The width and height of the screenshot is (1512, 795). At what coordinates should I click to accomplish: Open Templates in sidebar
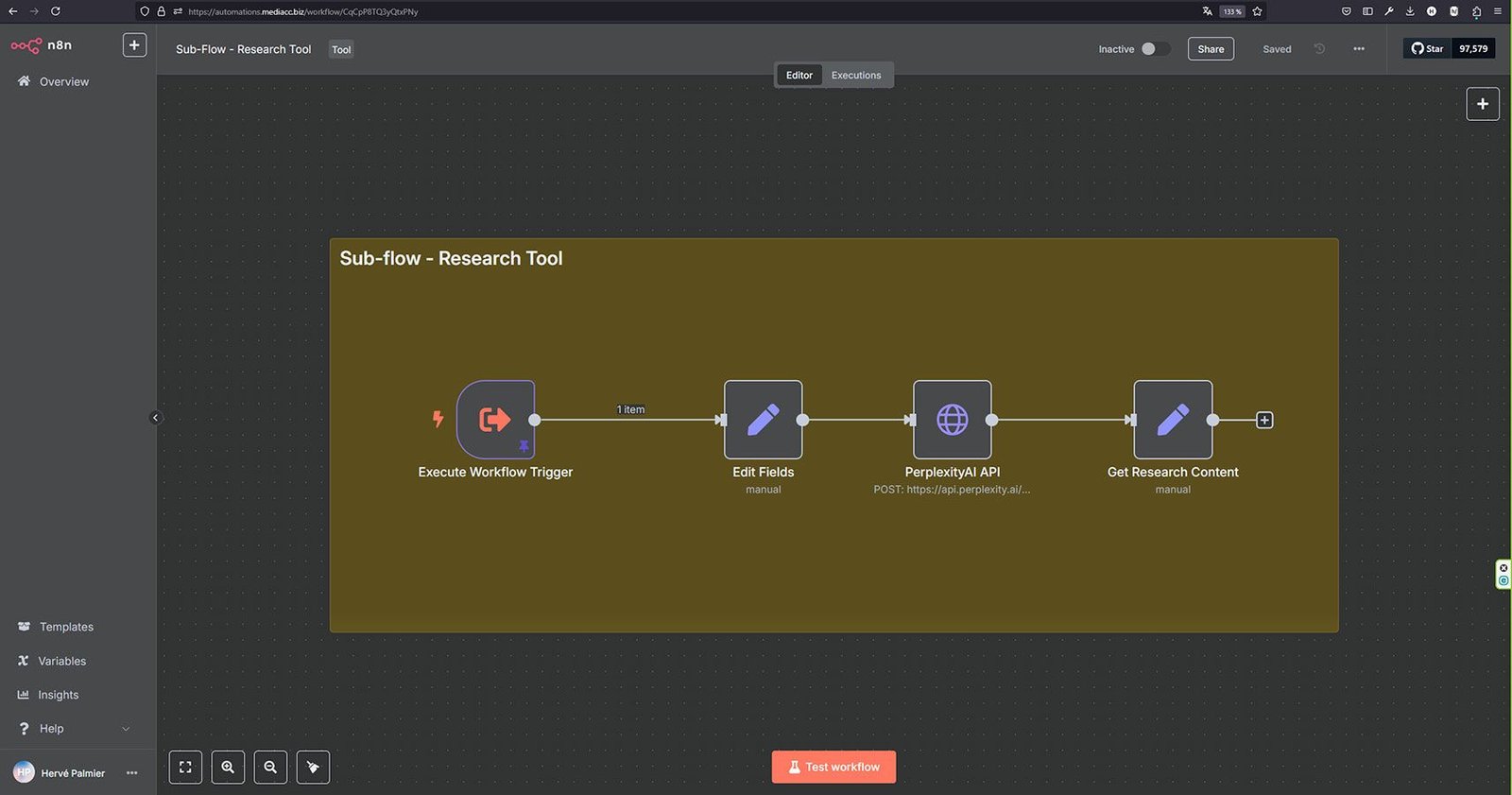pos(66,627)
